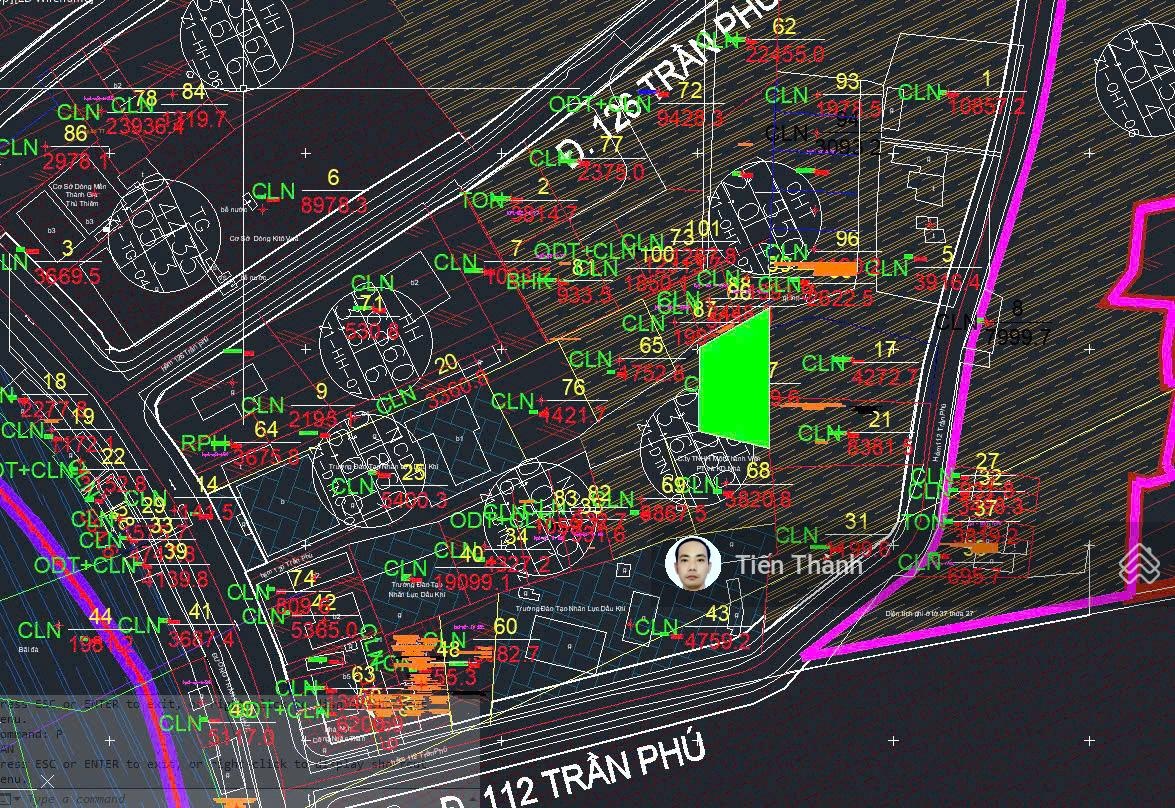The width and height of the screenshot is (1175, 808).
Task: Select the RPH land-use label
Action: click(204, 444)
